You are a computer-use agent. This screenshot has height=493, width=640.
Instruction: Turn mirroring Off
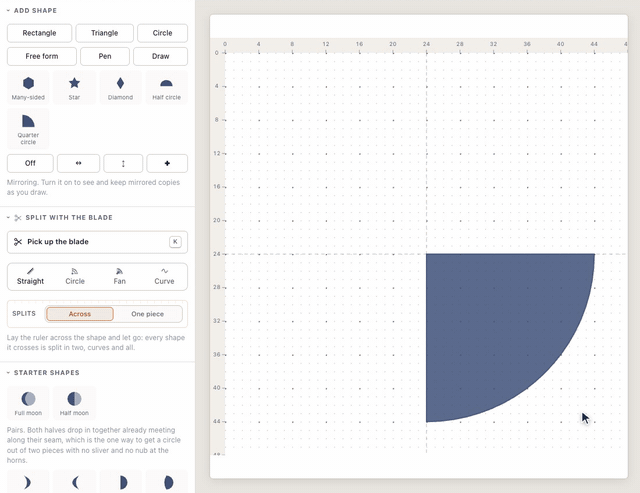[x=30, y=163]
